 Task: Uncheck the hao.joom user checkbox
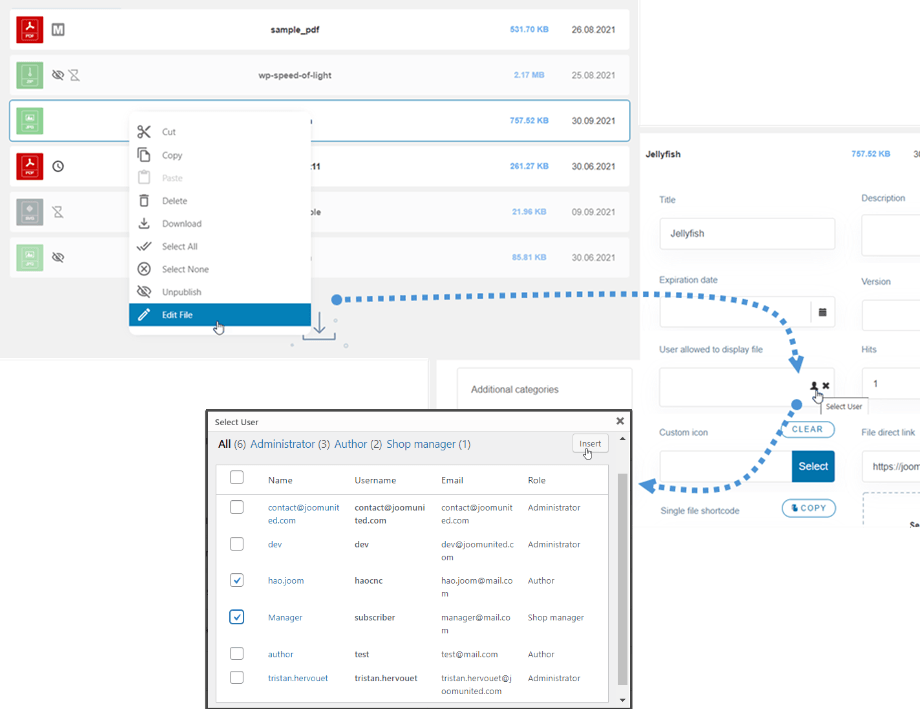click(x=237, y=580)
